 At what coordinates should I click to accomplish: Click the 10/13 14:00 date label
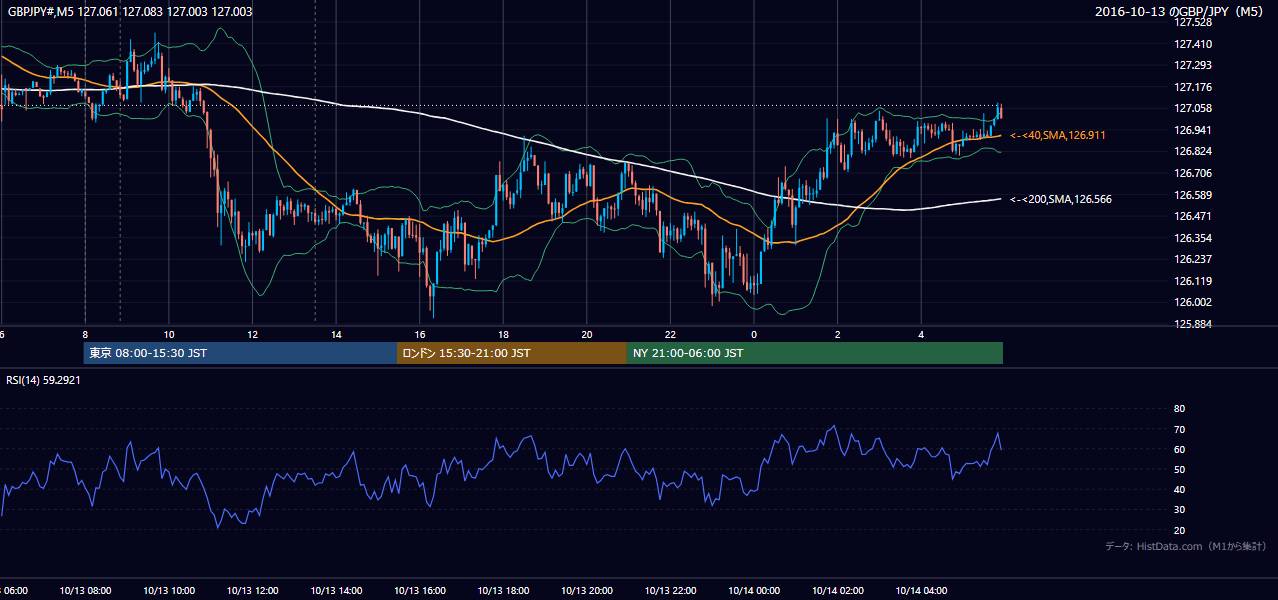(337, 591)
